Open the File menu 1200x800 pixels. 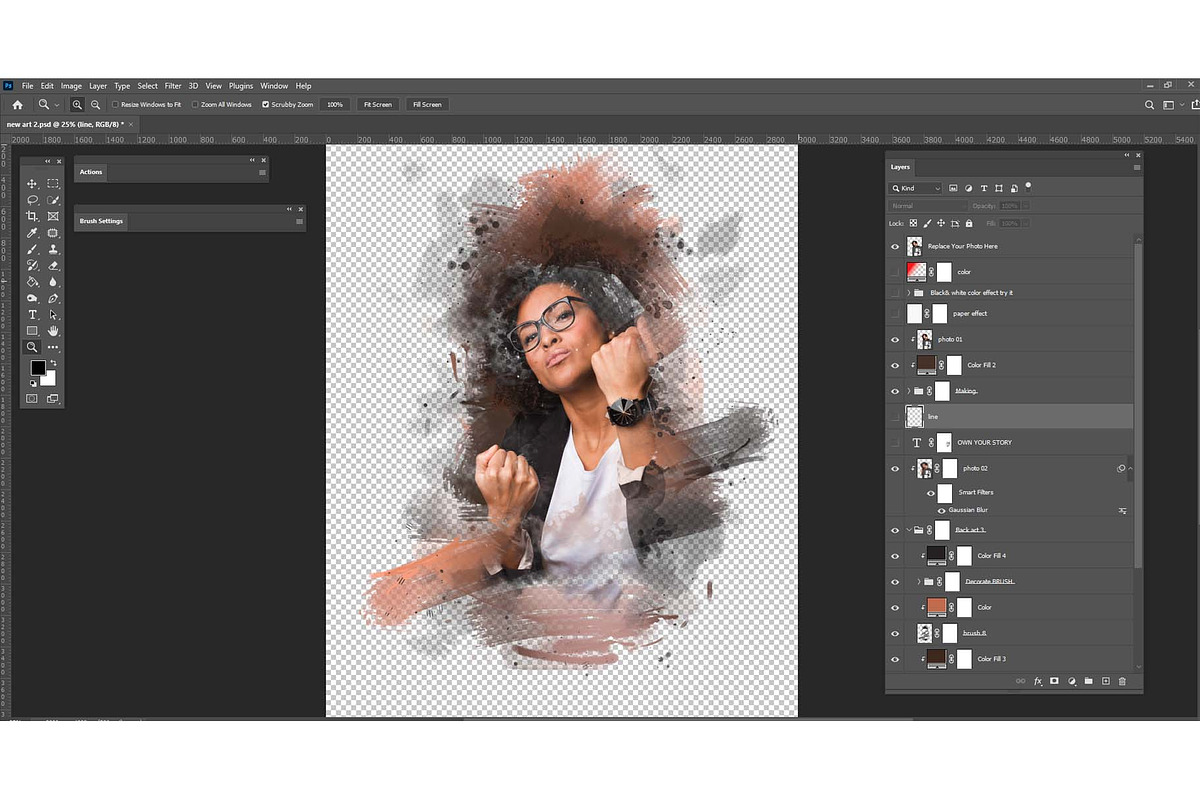click(x=28, y=86)
